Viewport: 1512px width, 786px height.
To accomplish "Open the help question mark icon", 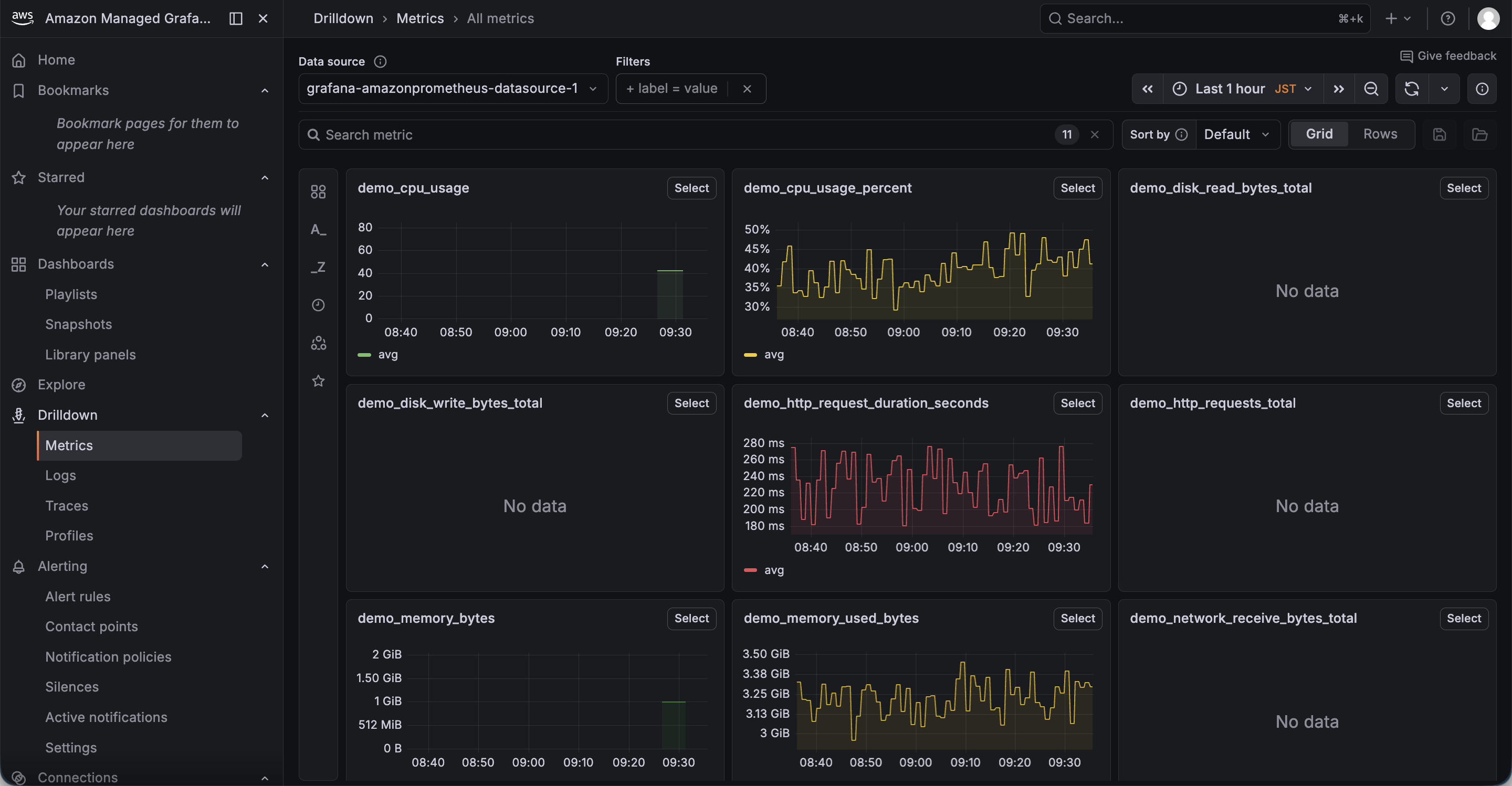I will tap(1448, 19).
